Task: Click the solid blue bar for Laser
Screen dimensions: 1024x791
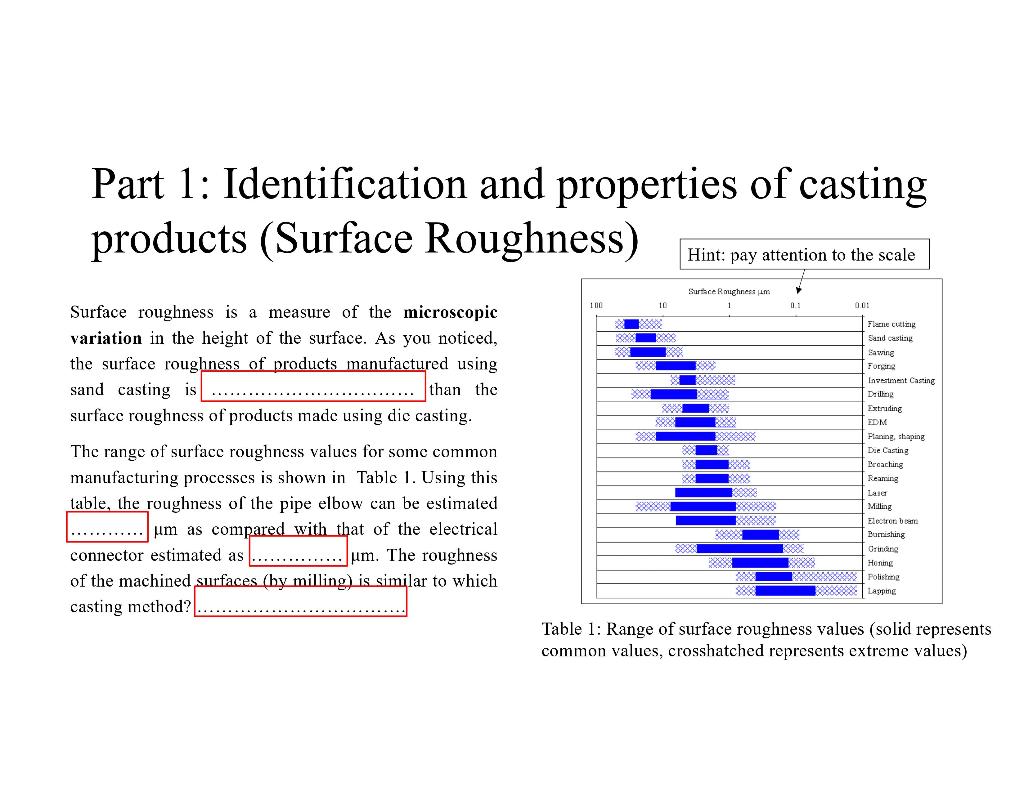Action: (703, 492)
